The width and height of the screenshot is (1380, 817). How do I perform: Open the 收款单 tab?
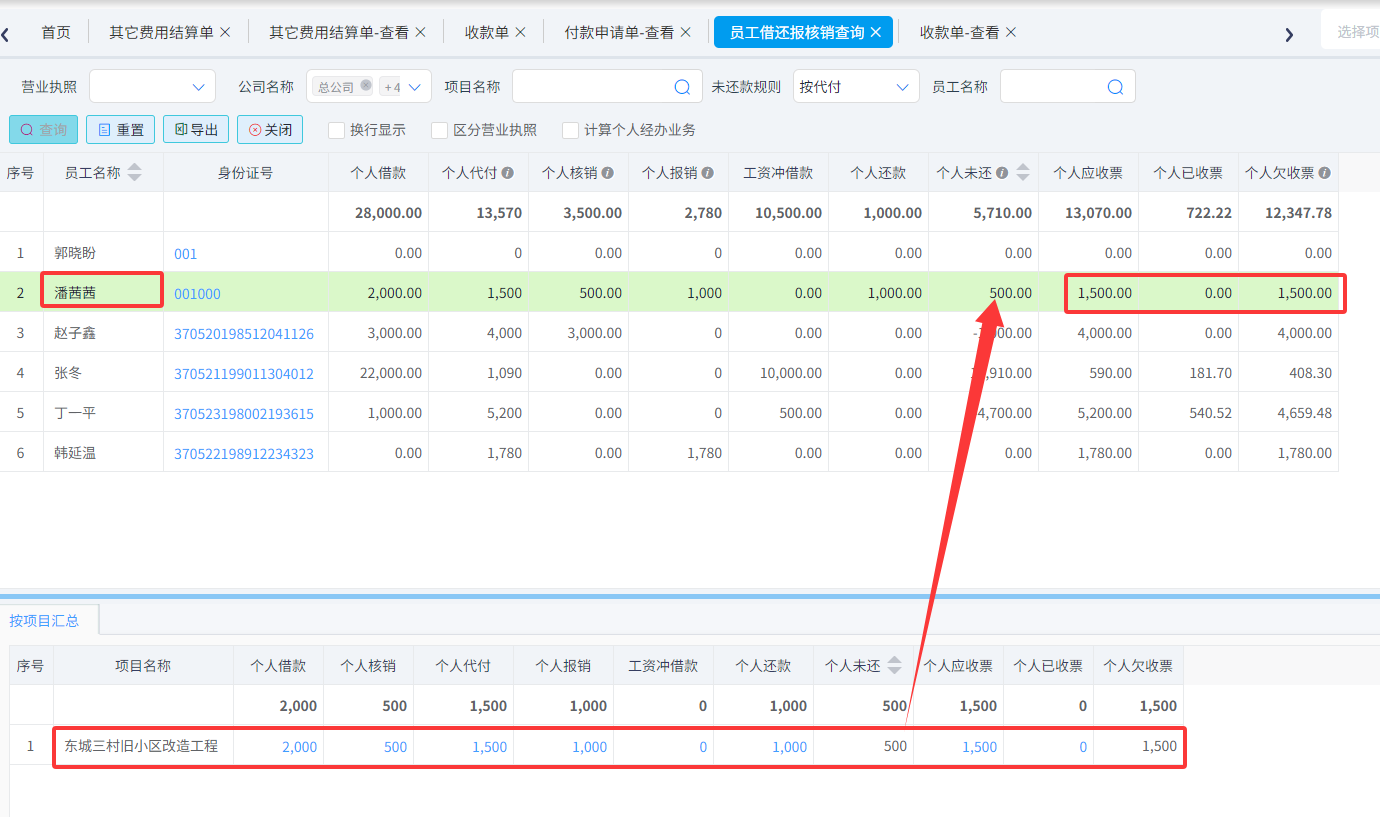pyautogui.click(x=487, y=32)
